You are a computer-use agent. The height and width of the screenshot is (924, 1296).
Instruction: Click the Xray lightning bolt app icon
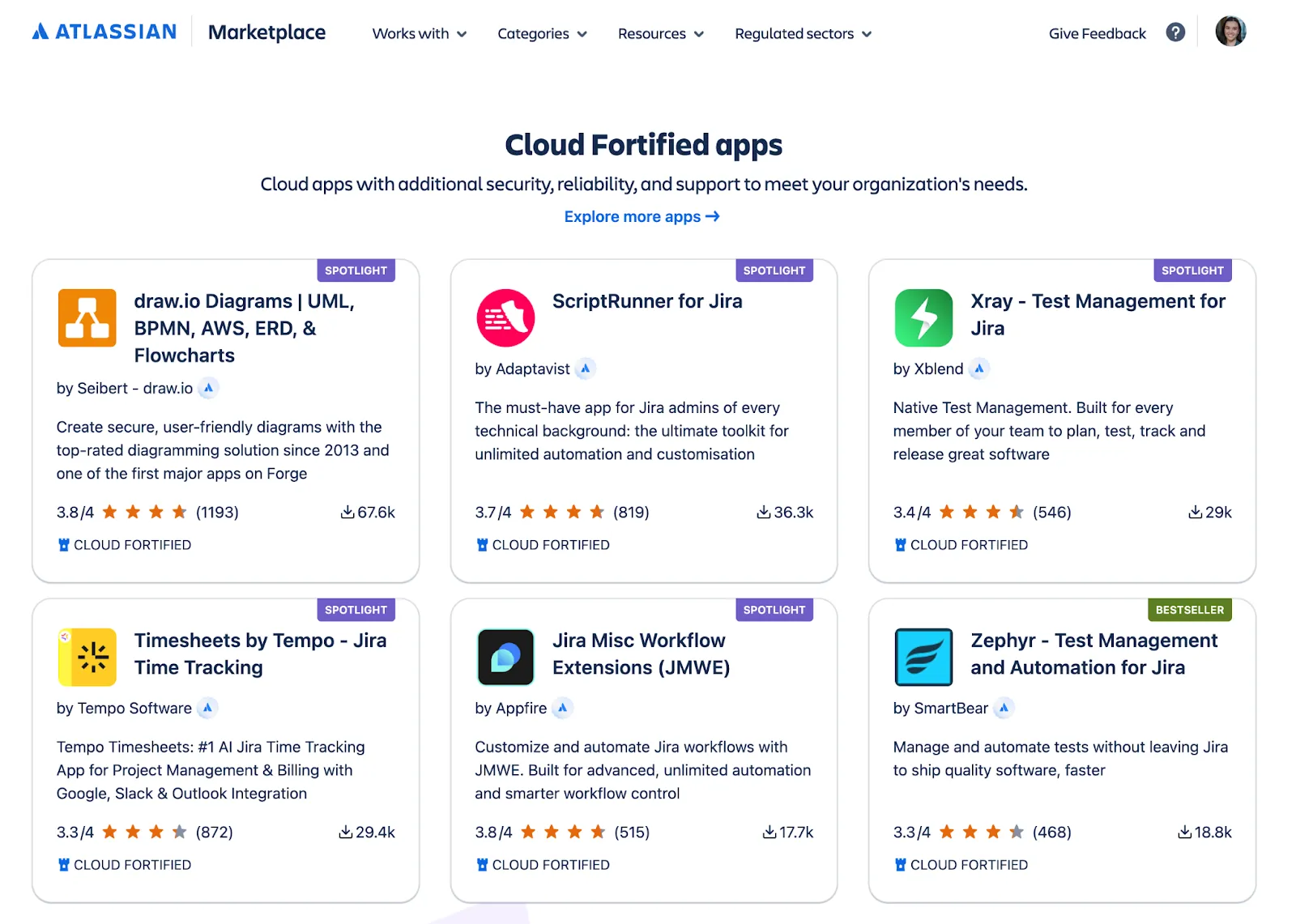[x=923, y=317]
